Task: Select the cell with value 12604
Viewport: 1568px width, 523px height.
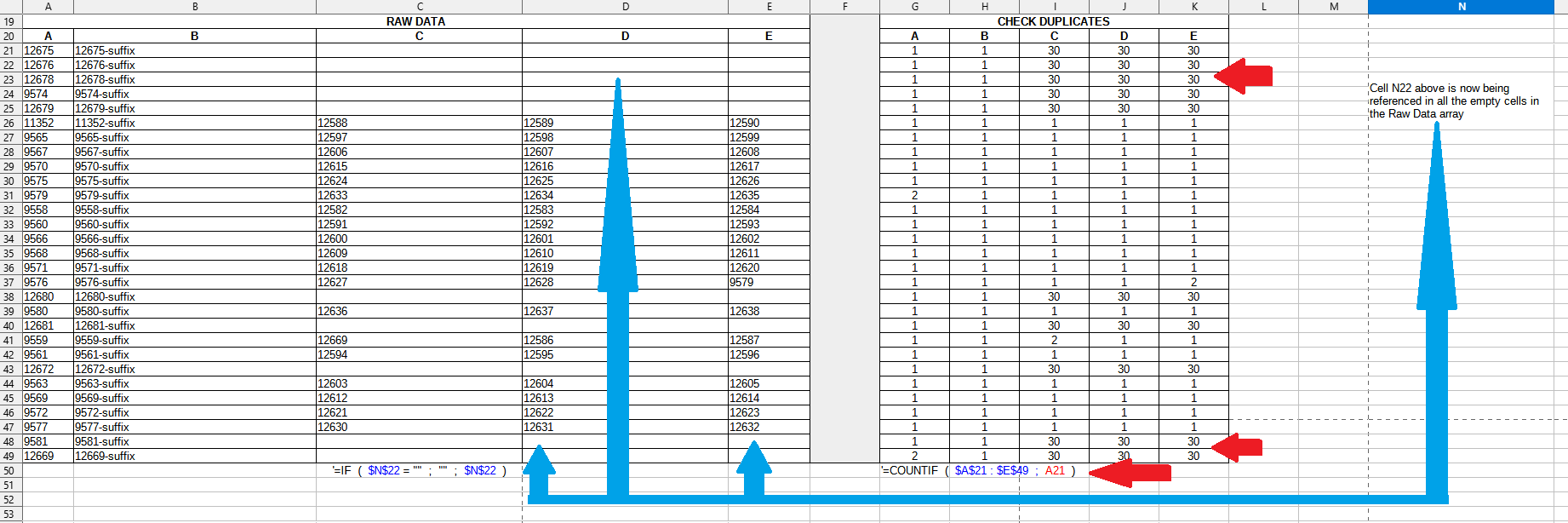Action: [625, 383]
